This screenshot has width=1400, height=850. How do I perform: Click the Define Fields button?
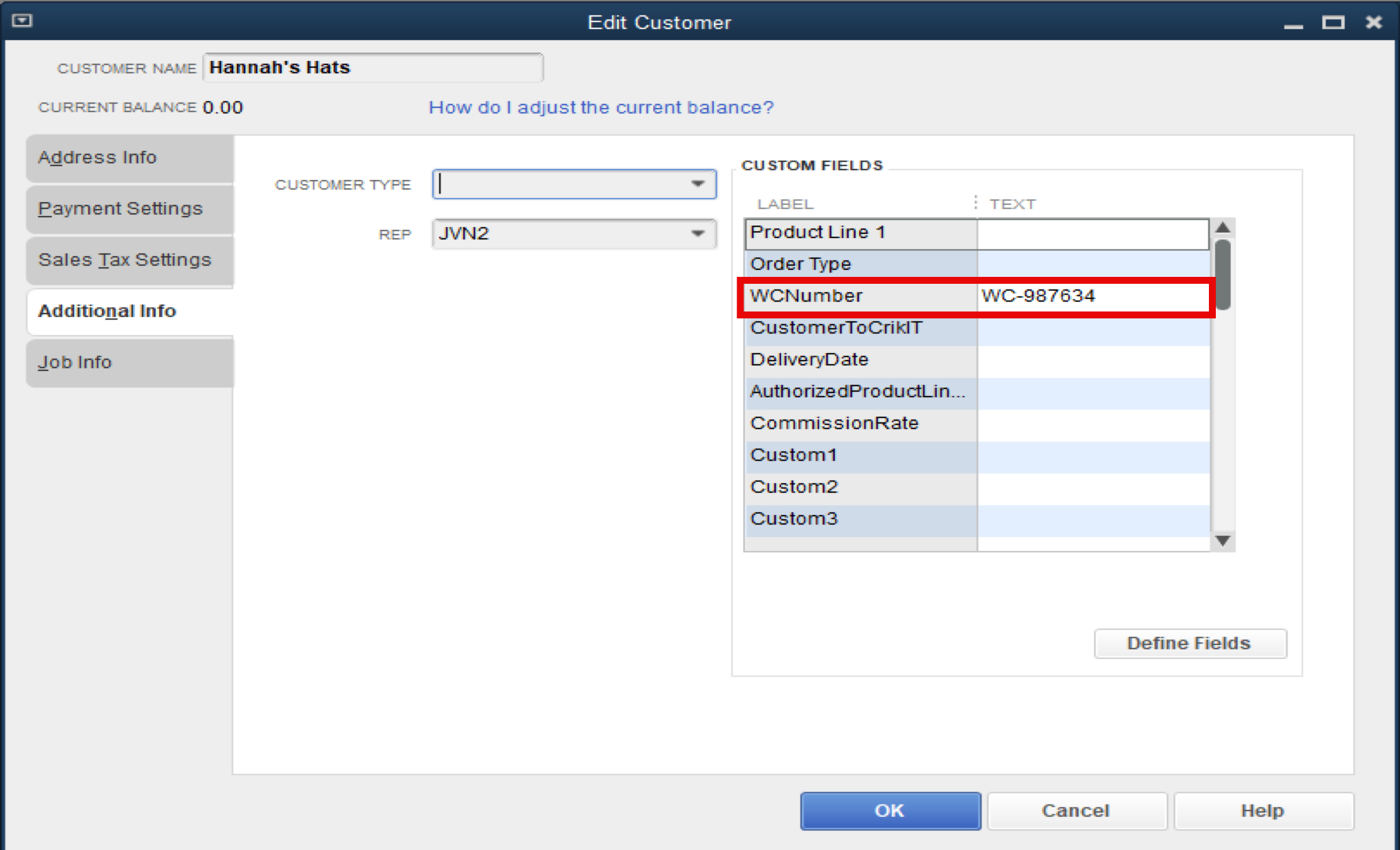(1190, 644)
